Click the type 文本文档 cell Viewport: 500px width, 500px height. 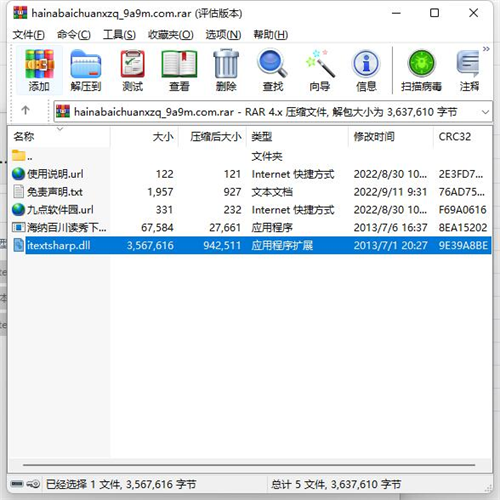[272, 192]
